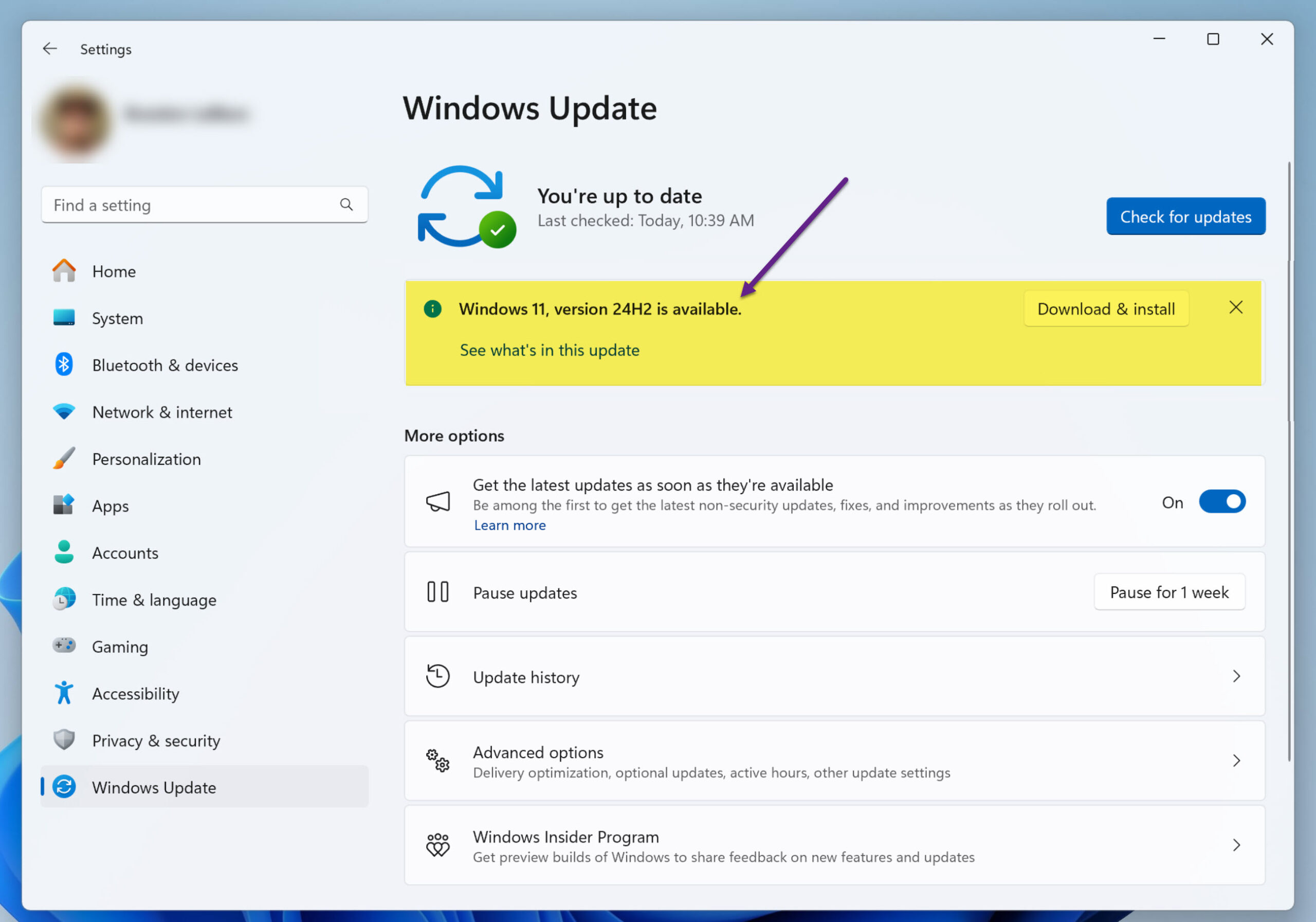
Task: Click the Bluetooth & devices icon
Action: coord(64,365)
